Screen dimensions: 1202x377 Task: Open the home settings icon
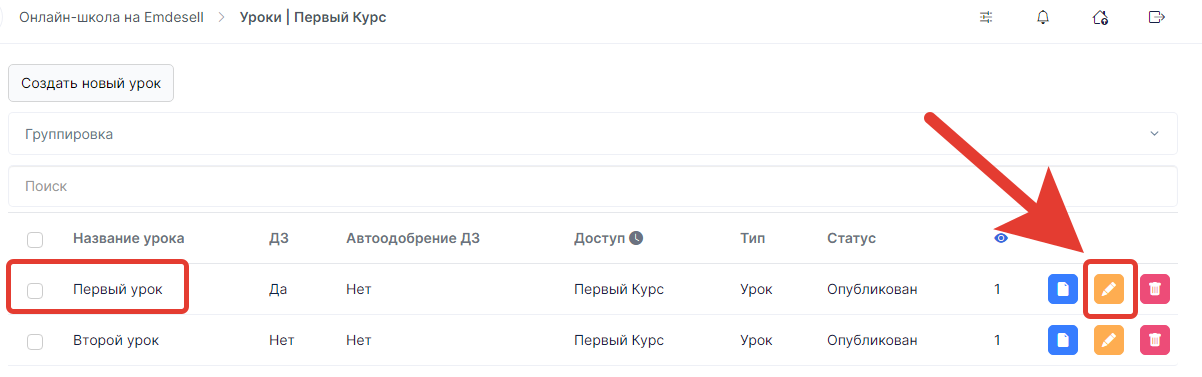click(1100, 17)
